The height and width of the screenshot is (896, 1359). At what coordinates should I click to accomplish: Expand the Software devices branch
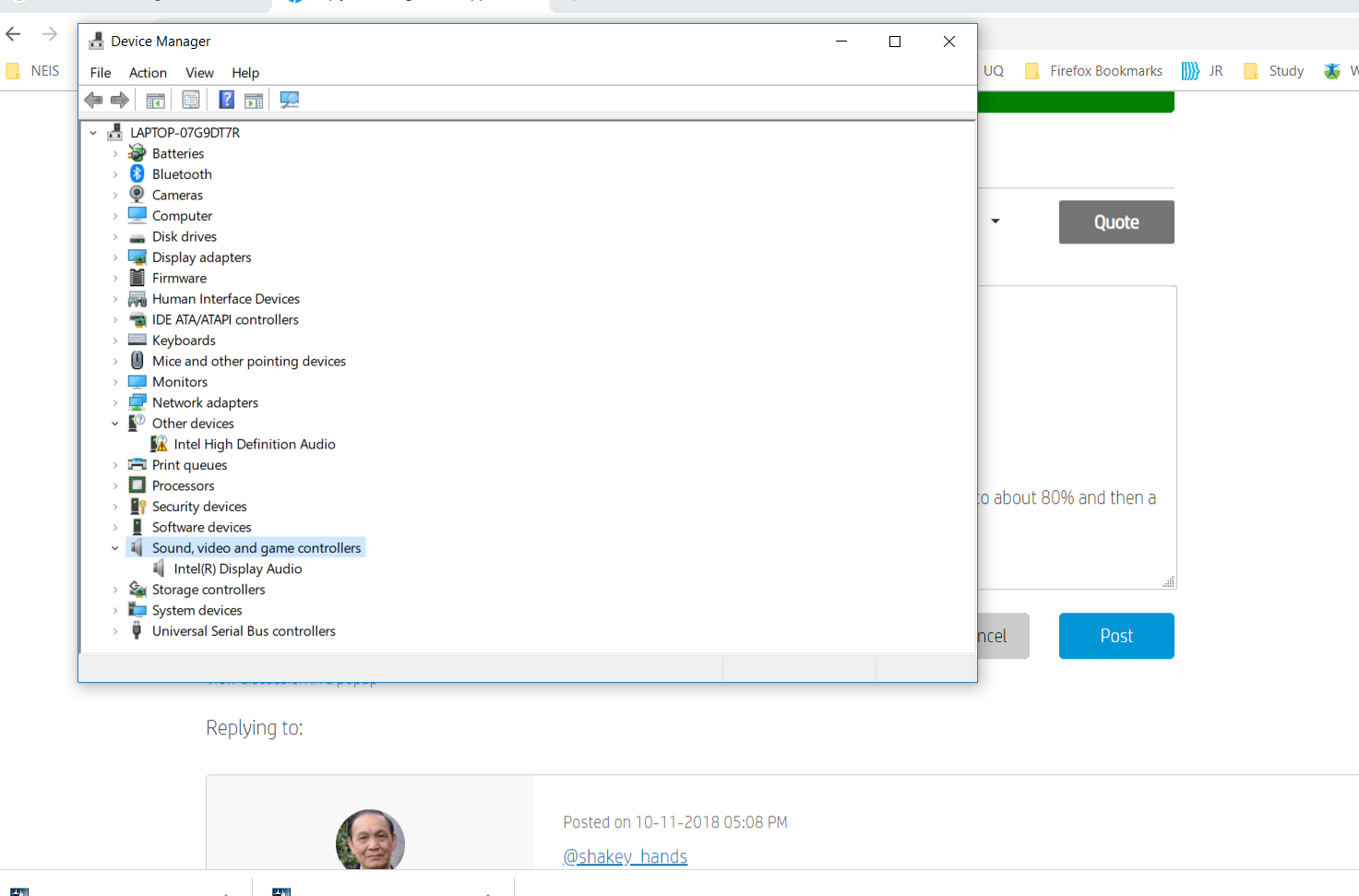click(x=115, y=527)
